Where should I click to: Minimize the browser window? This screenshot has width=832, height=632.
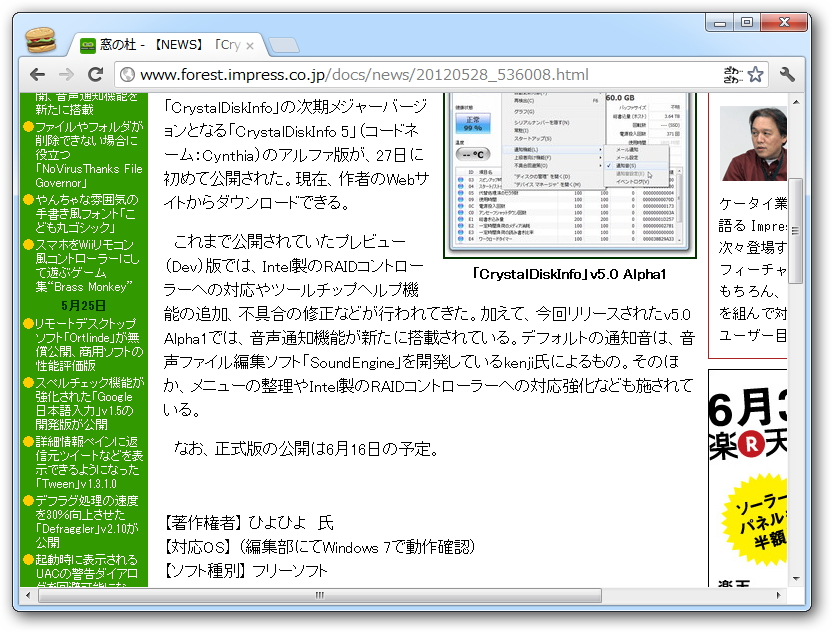[720, 23]
